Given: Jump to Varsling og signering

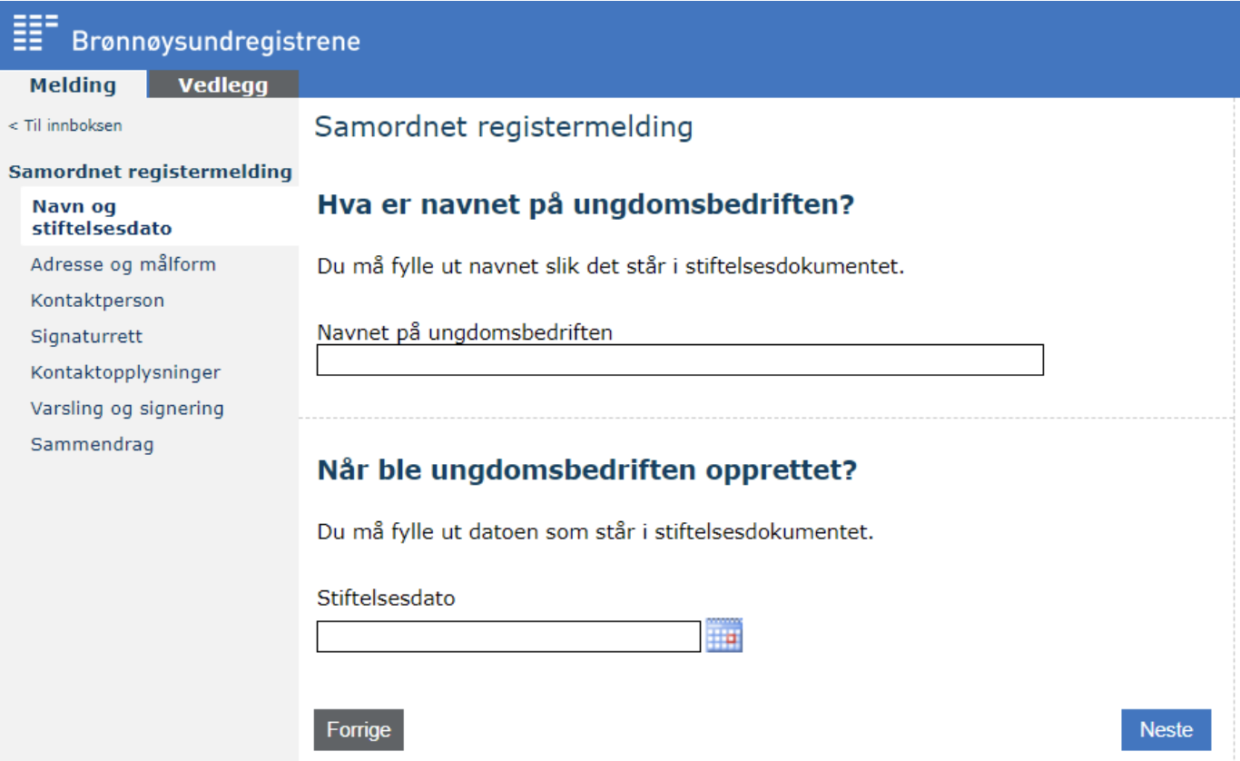Looking at the screenshot, I should [x=127, y=408].
